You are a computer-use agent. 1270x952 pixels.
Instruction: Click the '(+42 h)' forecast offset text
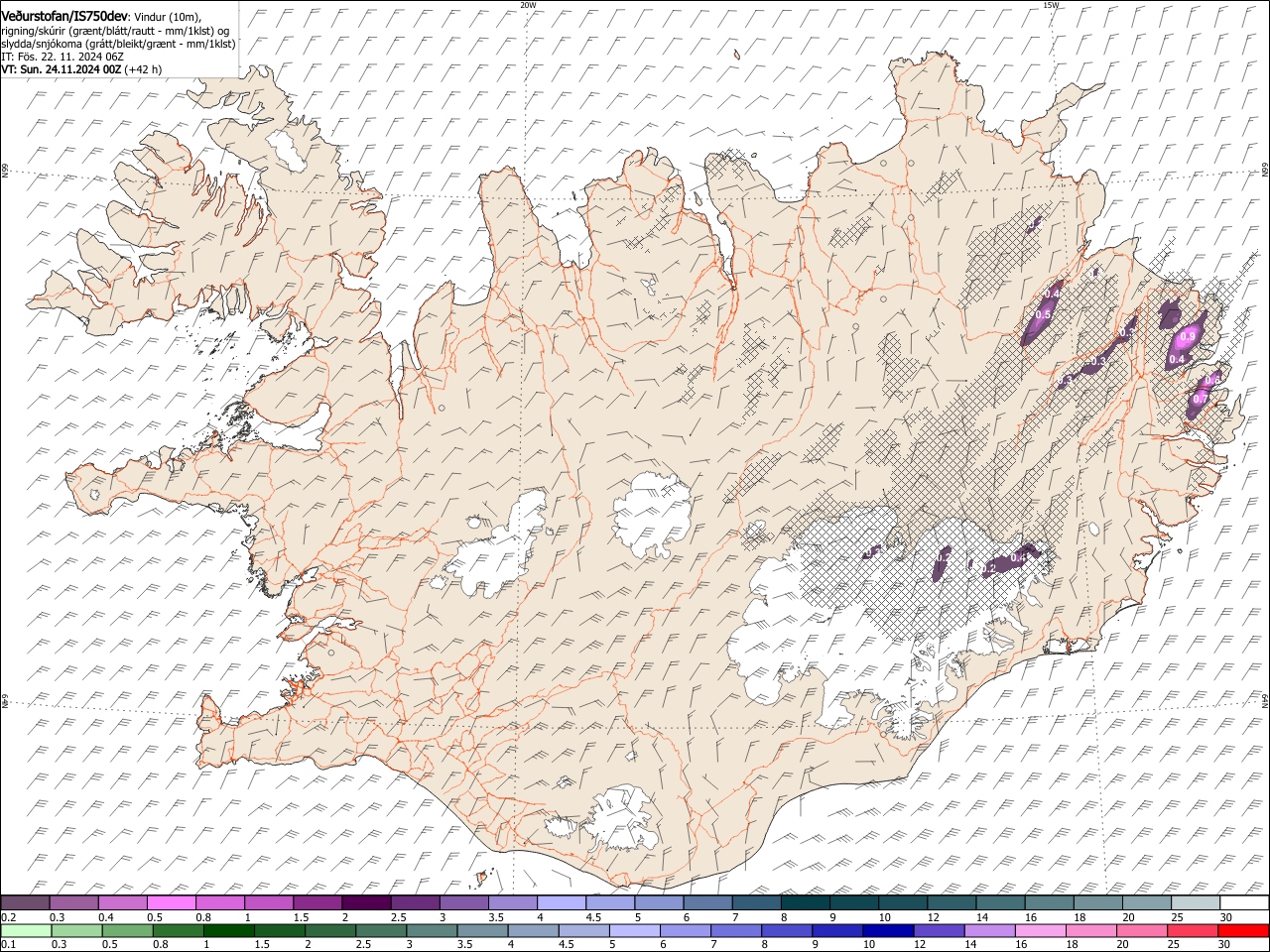pos(144,69)
